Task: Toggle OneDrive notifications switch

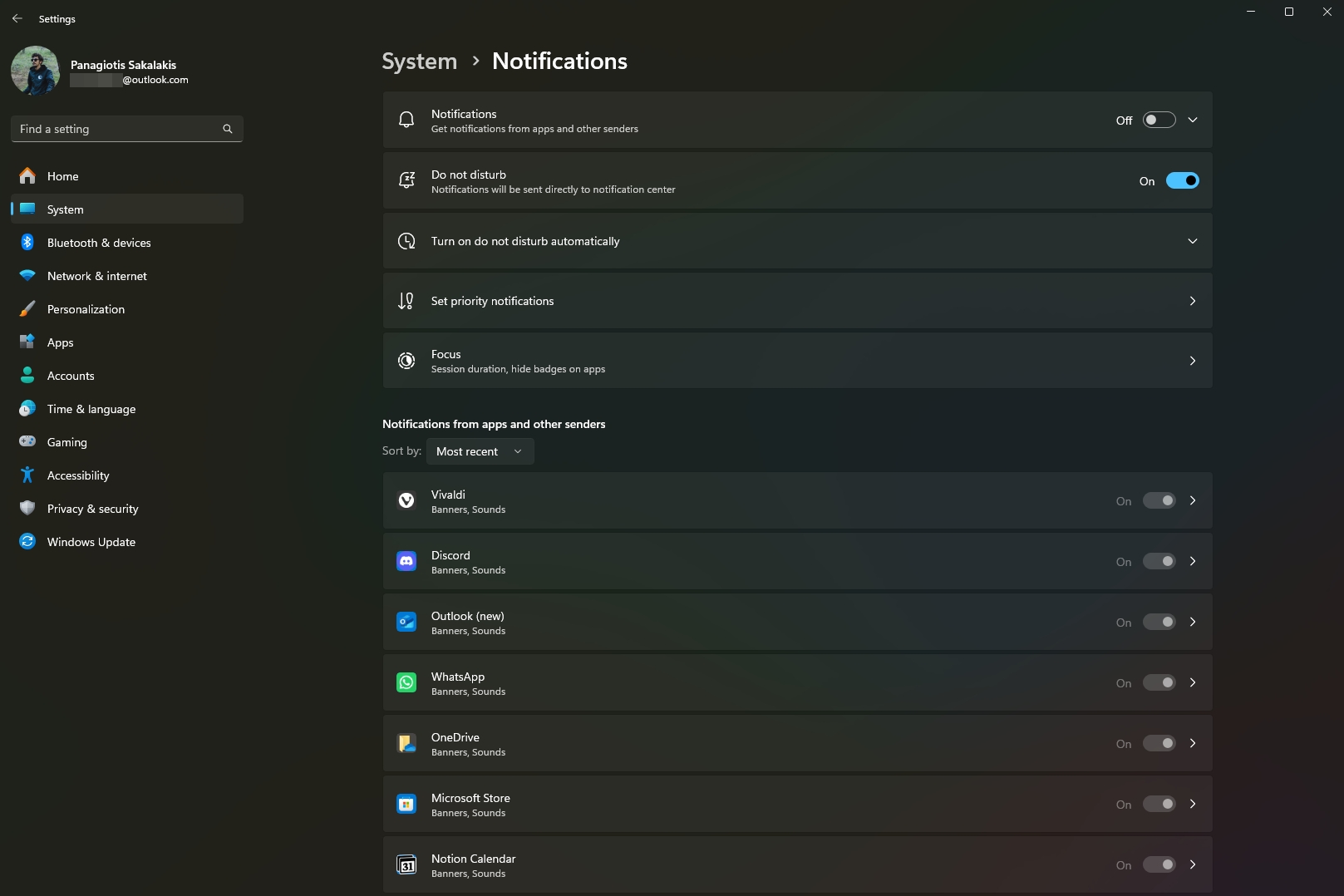Action: (x=1159, y=743)
